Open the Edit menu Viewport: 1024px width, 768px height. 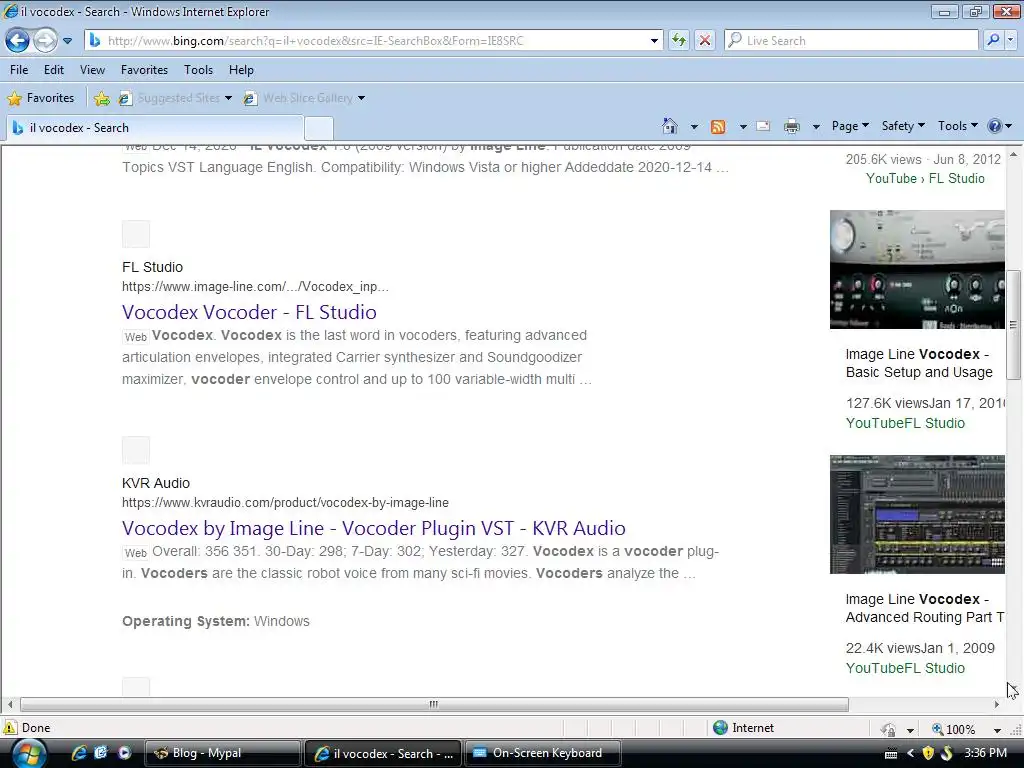tap(54, 70)
